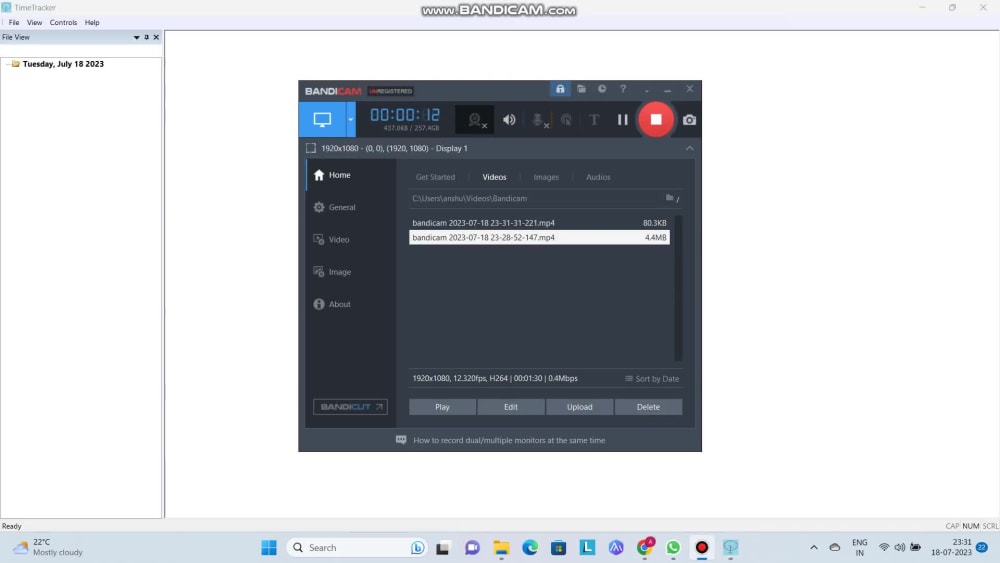1000x563 pixels.
Task: Collapse the Bandicam panel with the chevron
Action: [x=689, y=148]
